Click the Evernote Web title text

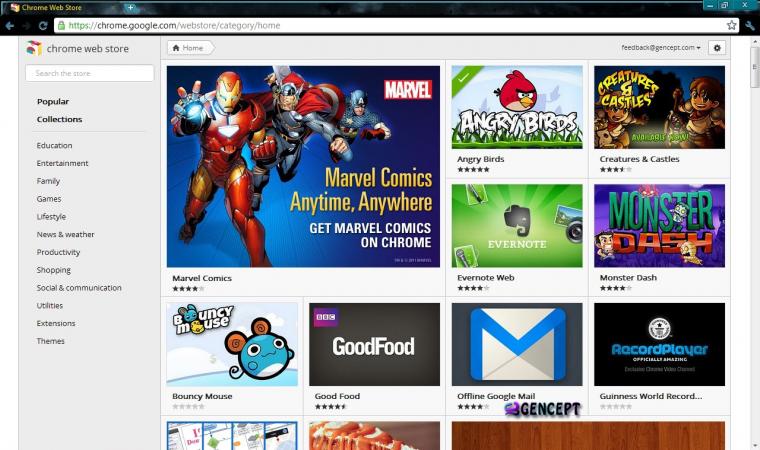(x=486, y=278)
